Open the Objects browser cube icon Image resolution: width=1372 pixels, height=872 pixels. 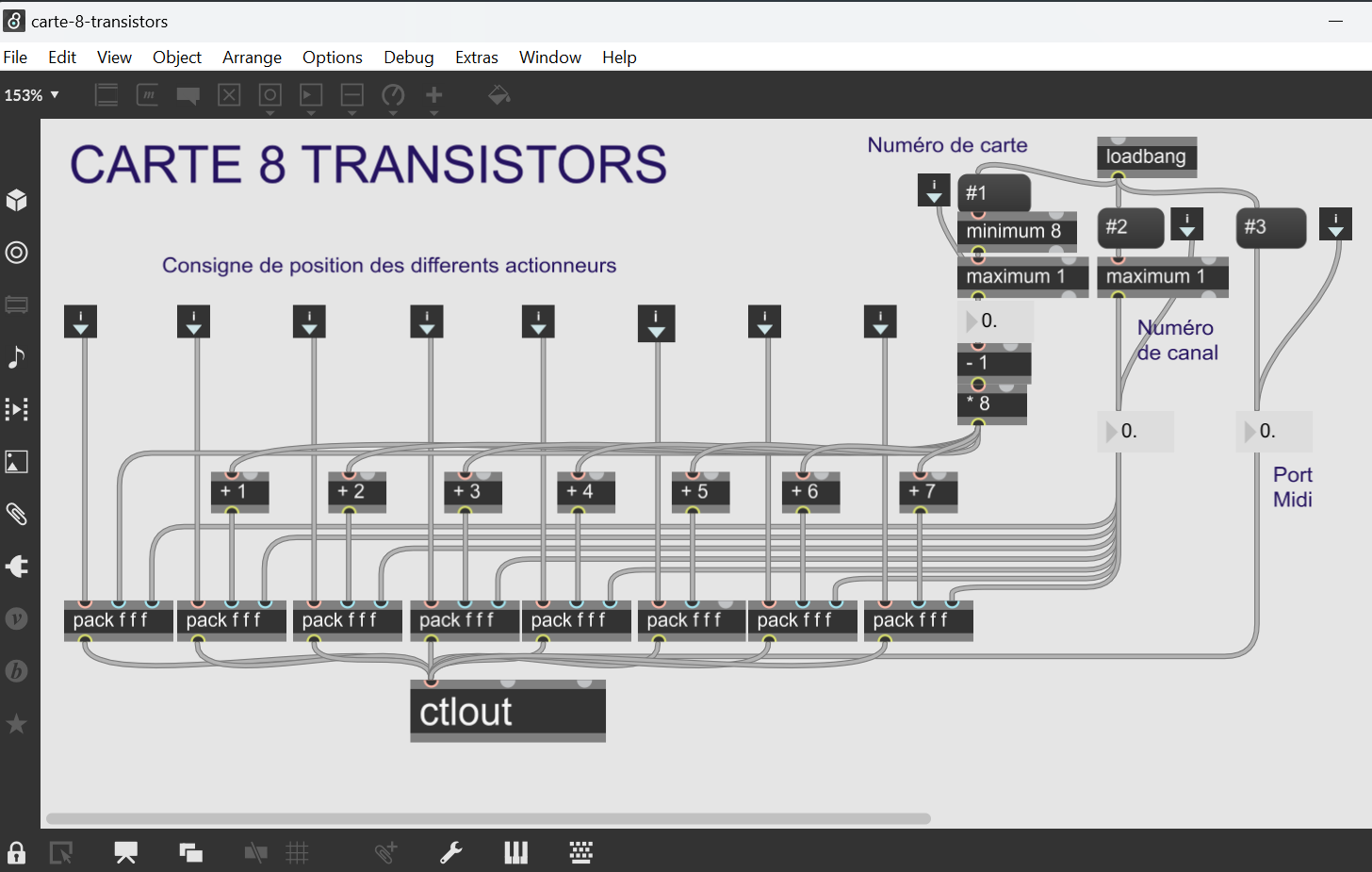[x=17, y=200]
